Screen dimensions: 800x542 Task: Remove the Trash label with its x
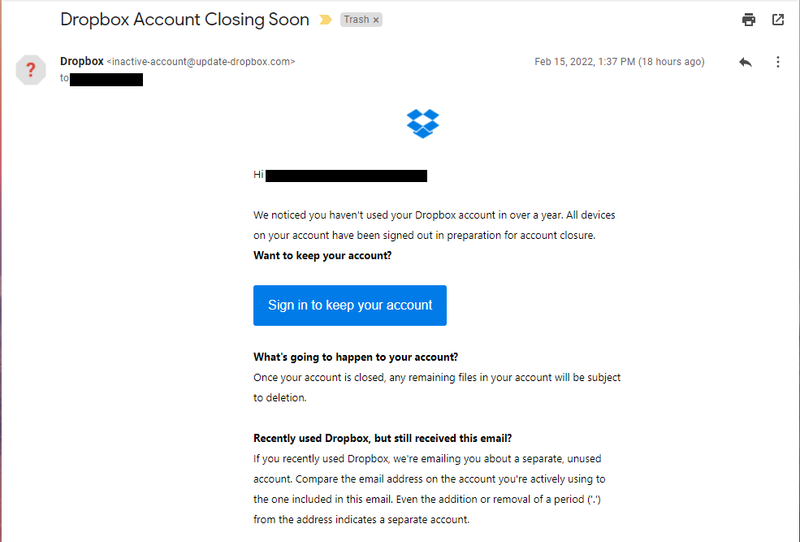pos(376,20)
